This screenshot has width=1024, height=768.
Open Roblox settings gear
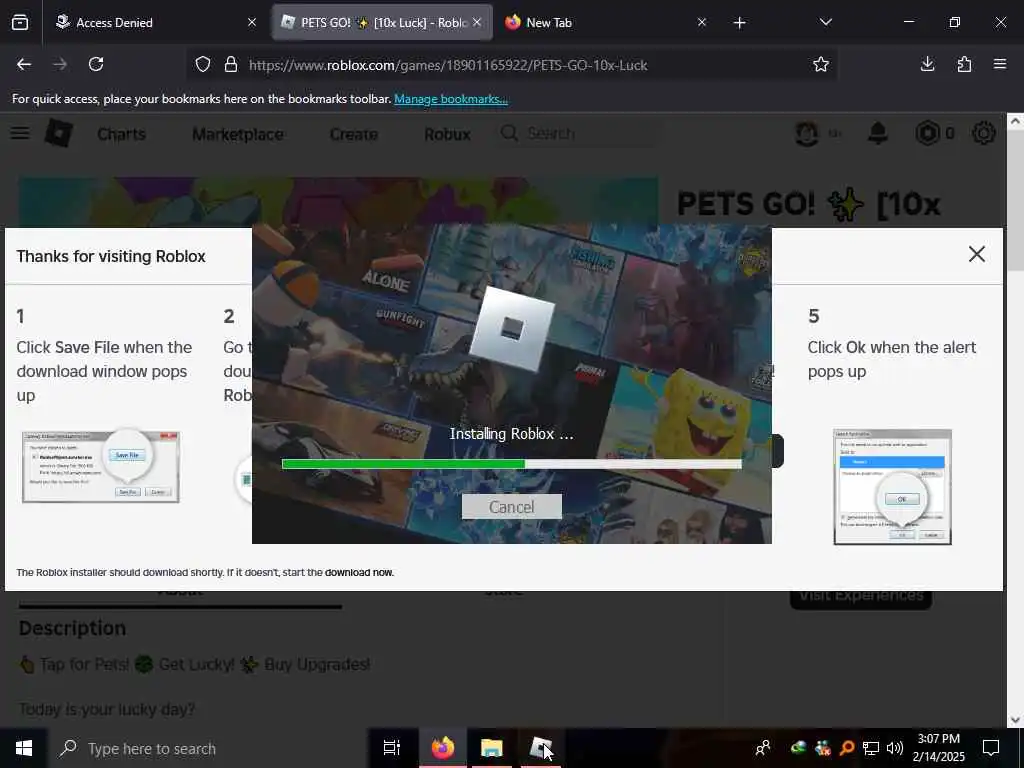pyautogui.click(x=984, y=133)
